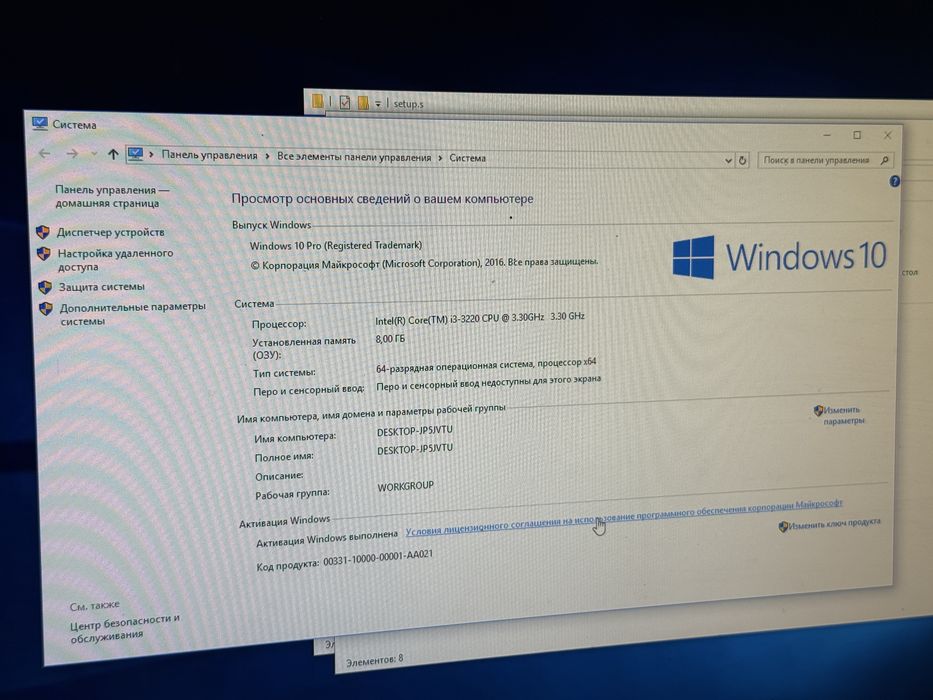The image size is (933, 700).
Task: Minimize the Система window
Action: coord(827,135)
